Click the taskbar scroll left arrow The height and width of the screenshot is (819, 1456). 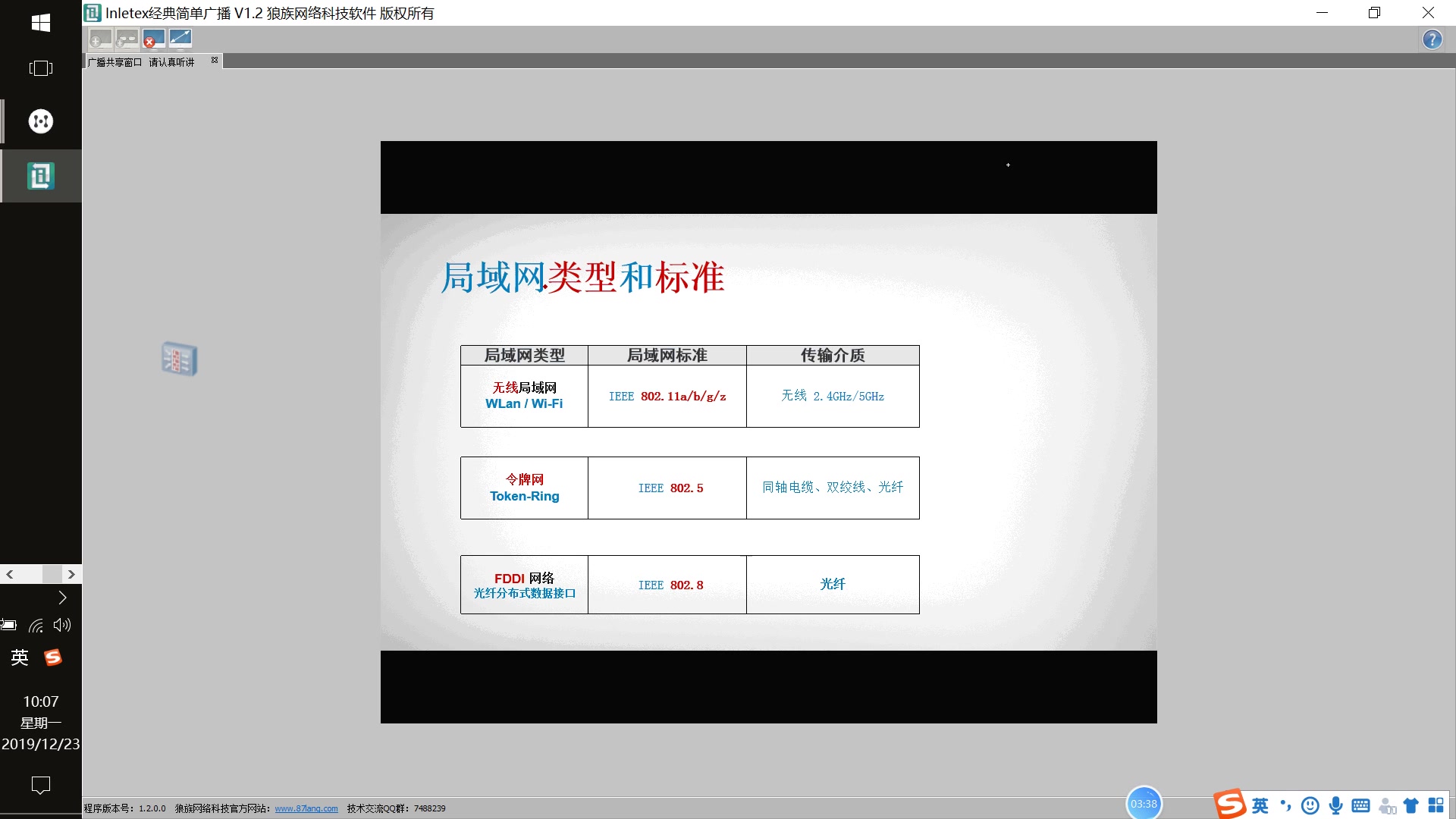click(10, 575)
